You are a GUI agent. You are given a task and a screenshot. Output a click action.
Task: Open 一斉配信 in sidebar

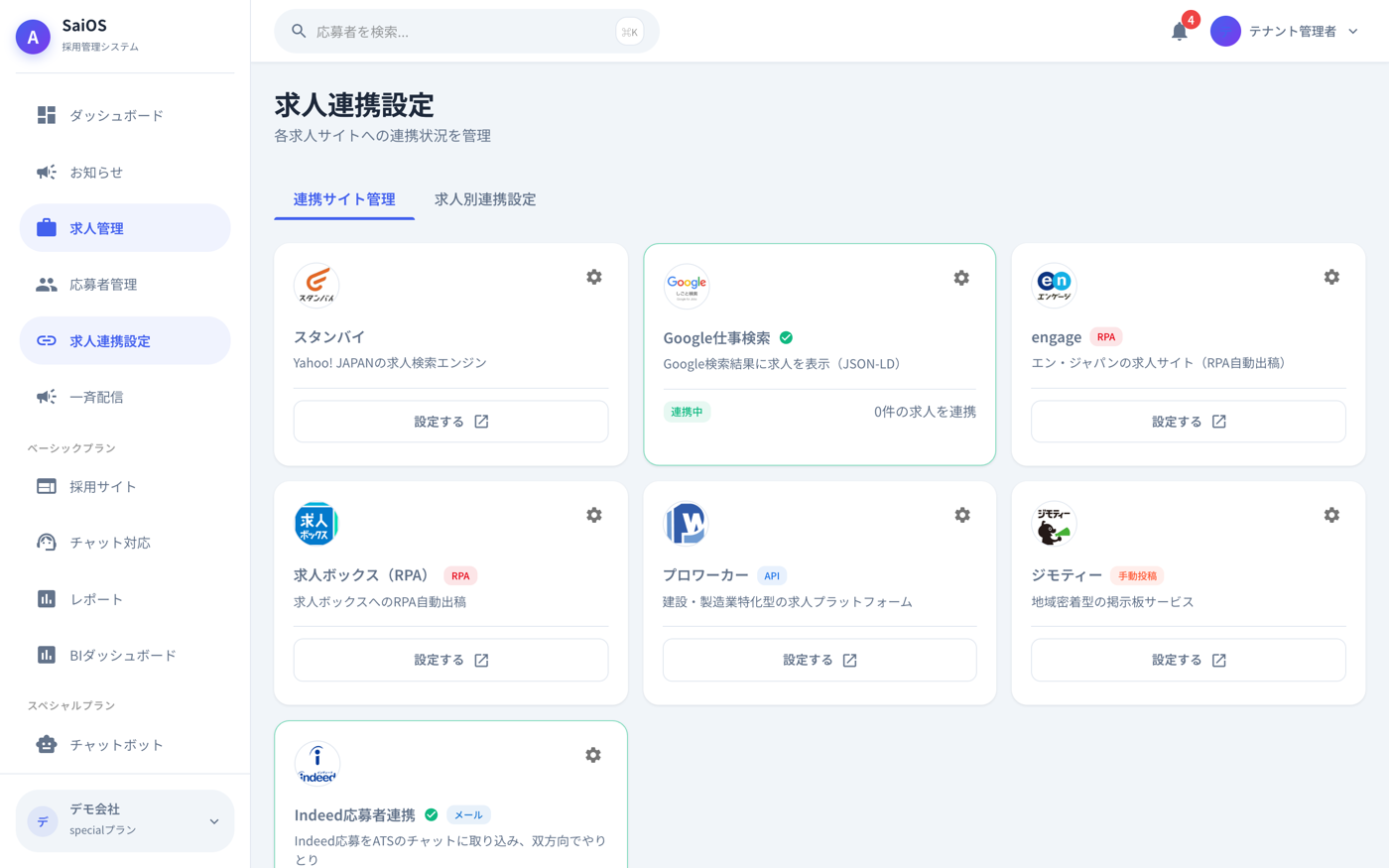(x=125, y=397)
